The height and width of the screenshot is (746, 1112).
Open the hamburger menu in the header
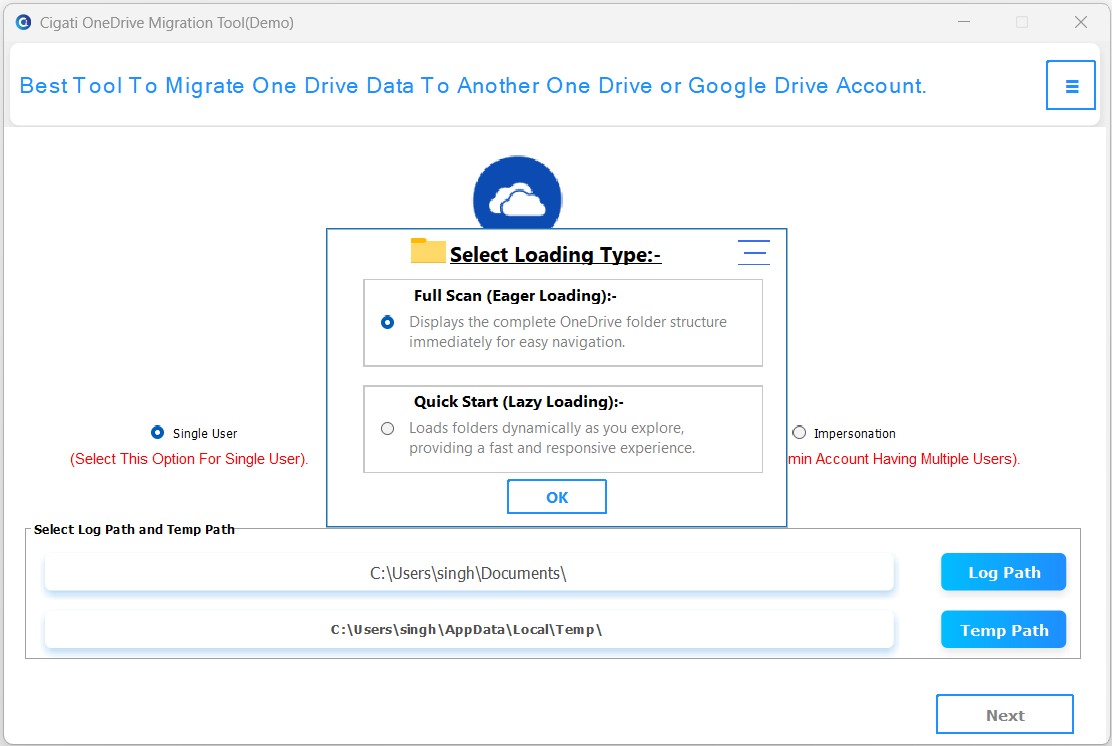point(1070,86)
